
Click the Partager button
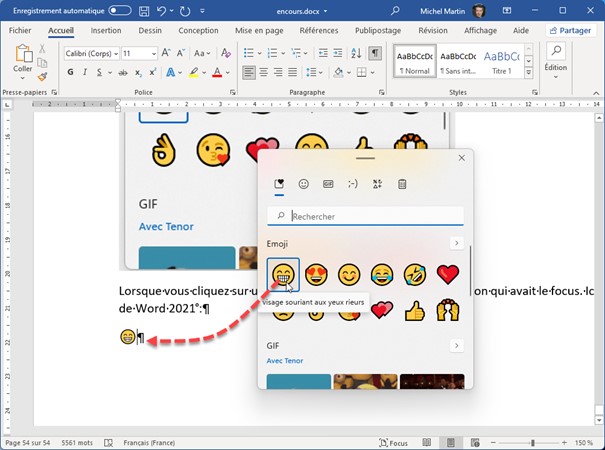pos(570,31)
